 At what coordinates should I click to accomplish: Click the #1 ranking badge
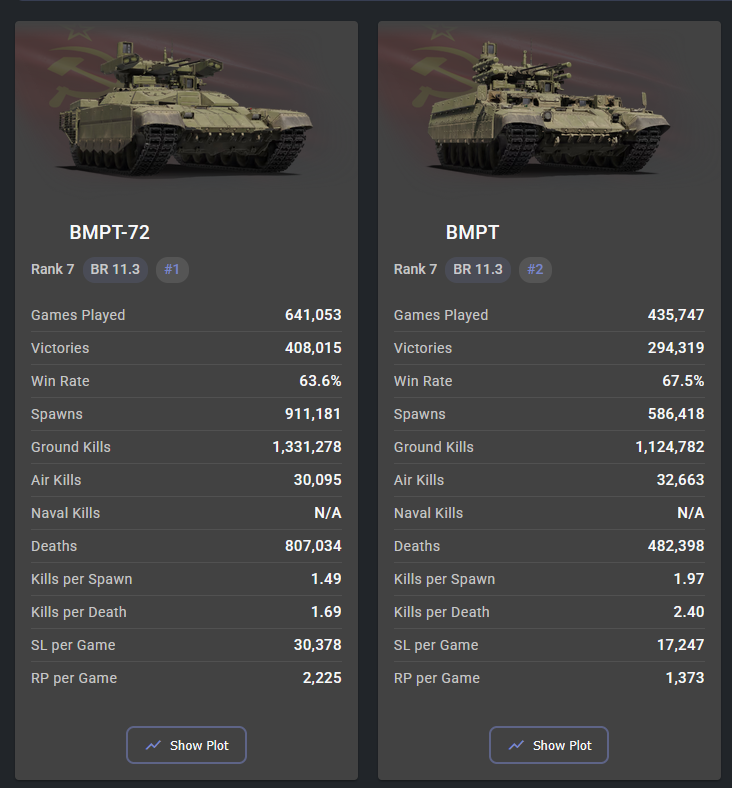(x=172, y=269)
